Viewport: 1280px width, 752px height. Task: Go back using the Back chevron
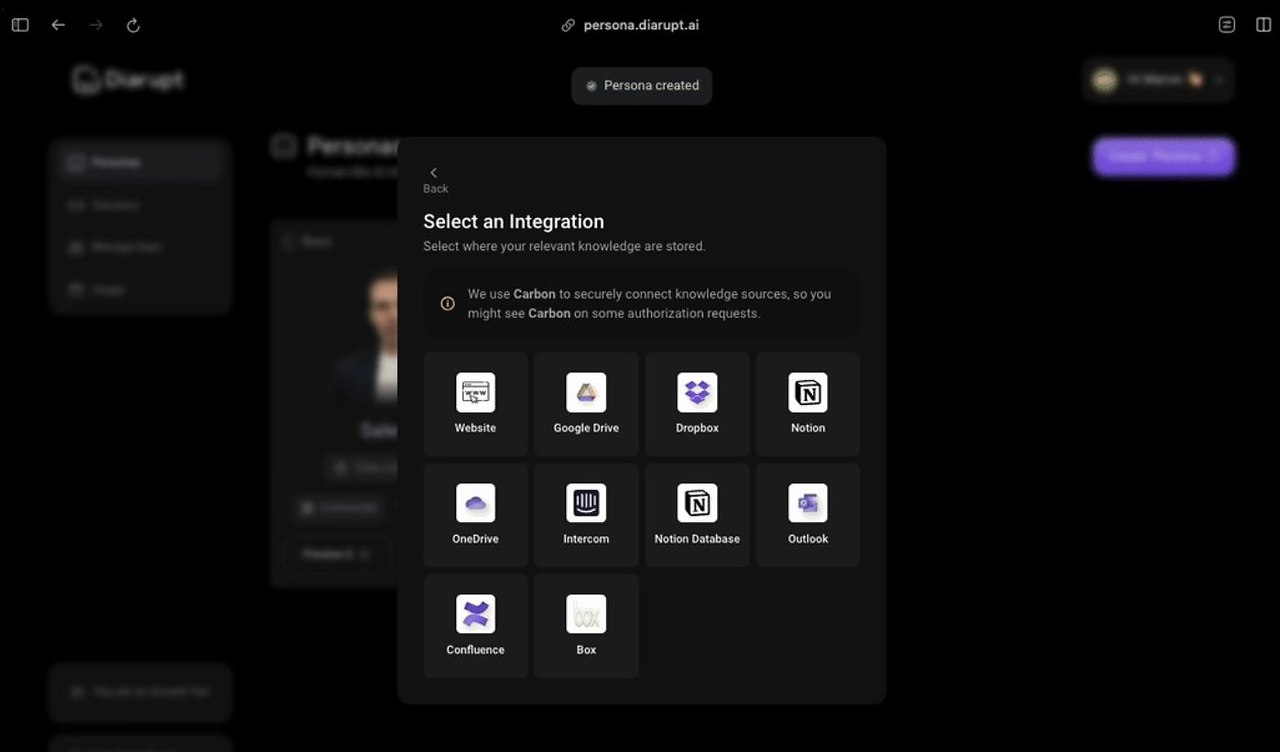(434, 179)
